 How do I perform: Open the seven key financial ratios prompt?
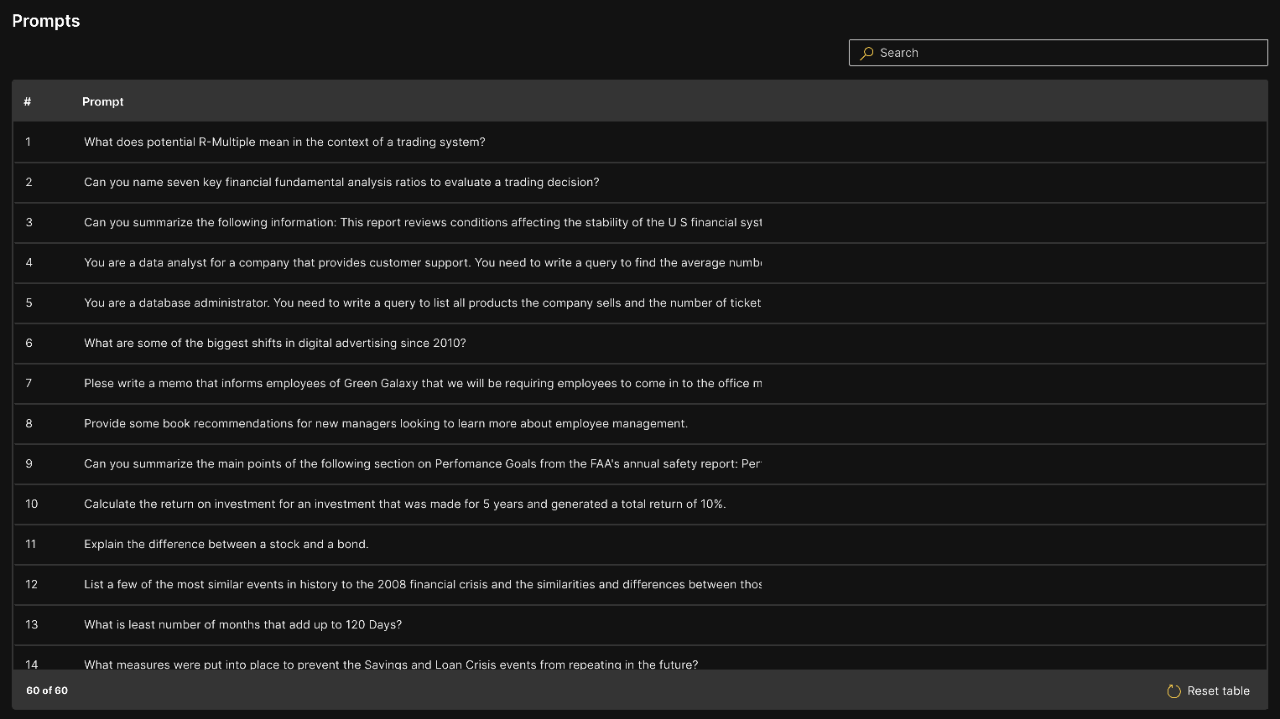click(x=341, y=182)
